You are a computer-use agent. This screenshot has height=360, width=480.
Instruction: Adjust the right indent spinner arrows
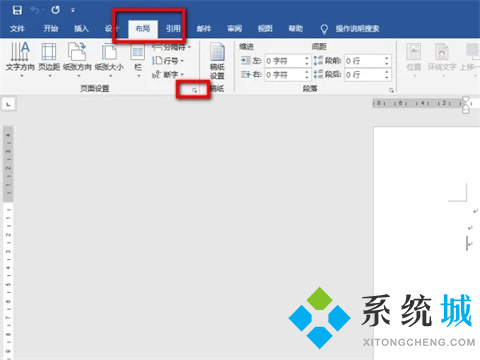click(x=307, y=75)
